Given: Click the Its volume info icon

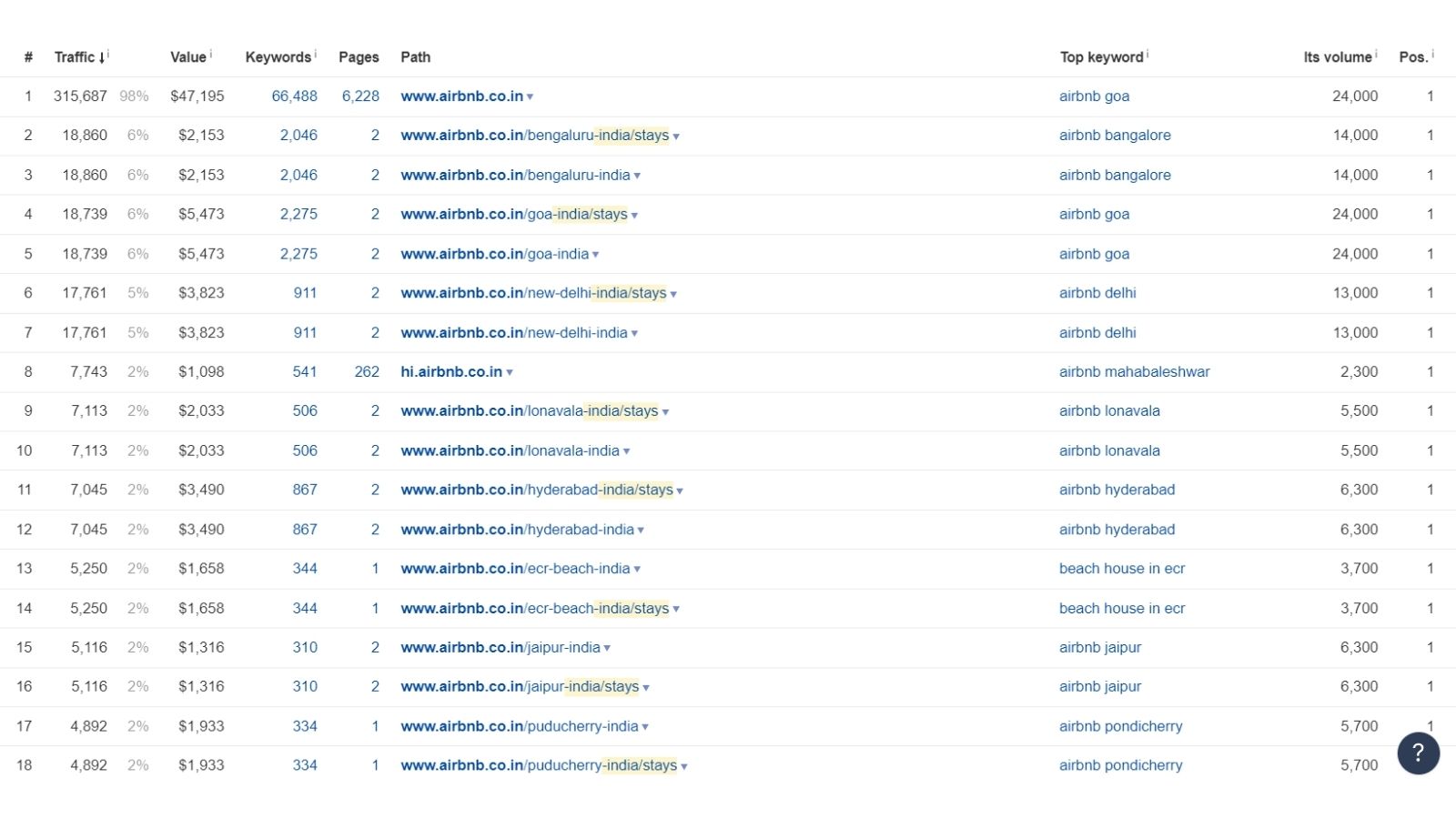Looking at the screenshot, I should (1376, 54).
